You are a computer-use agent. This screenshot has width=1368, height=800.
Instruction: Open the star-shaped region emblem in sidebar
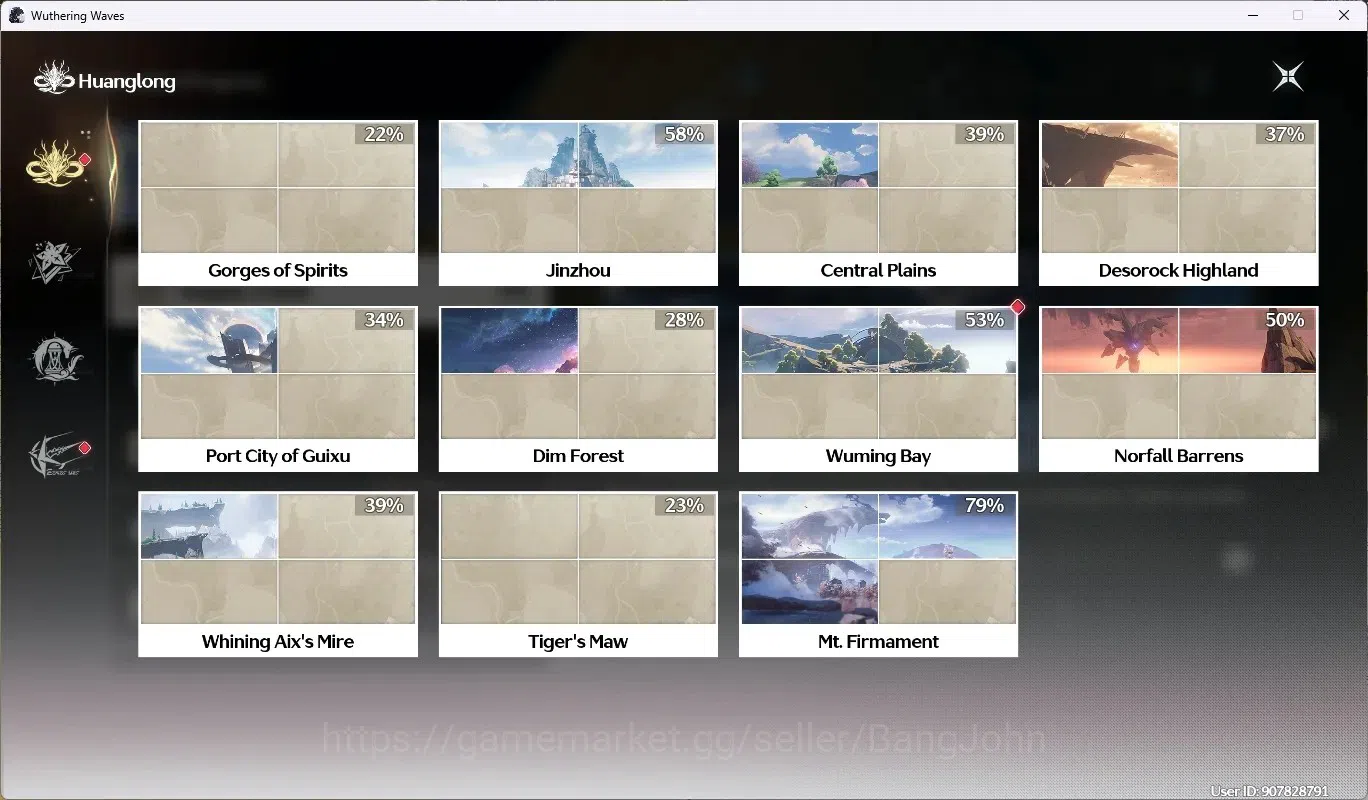pos(55,261)
